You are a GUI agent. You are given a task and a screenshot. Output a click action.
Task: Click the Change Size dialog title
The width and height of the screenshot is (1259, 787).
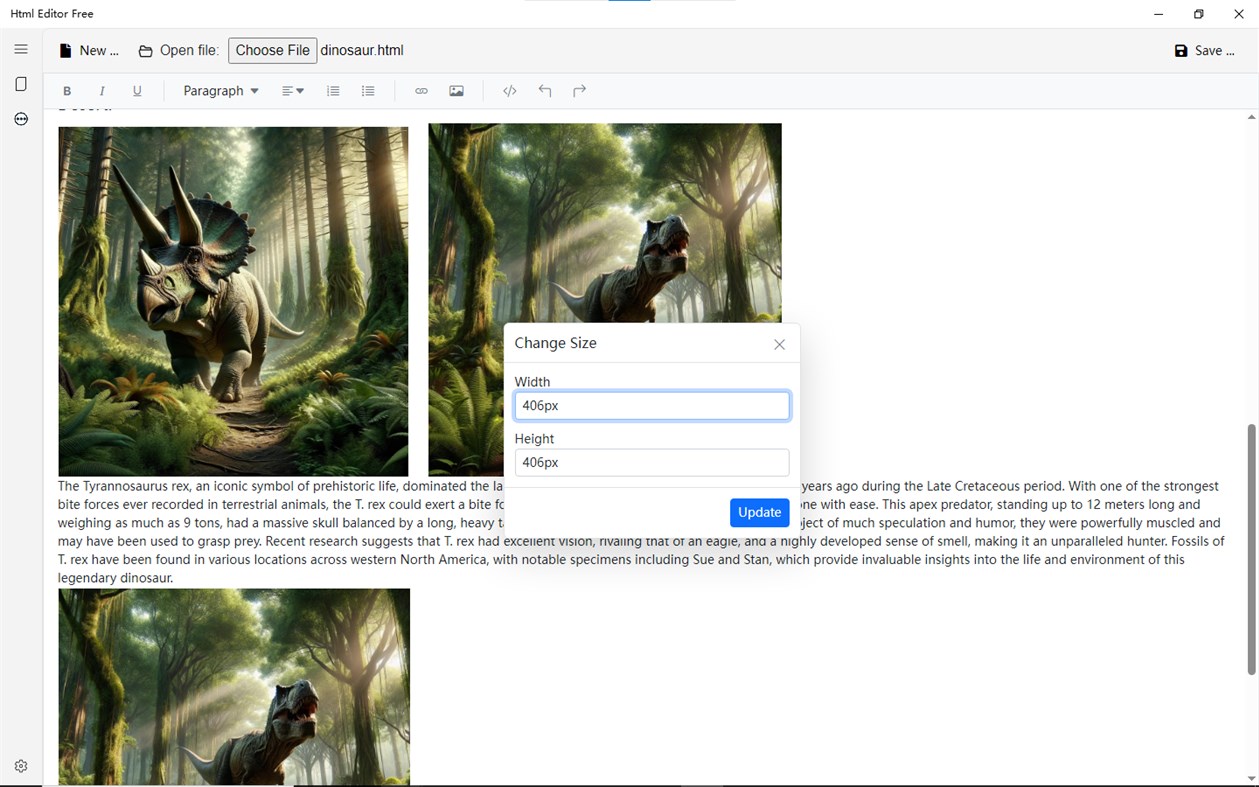(x=555, y=343)
